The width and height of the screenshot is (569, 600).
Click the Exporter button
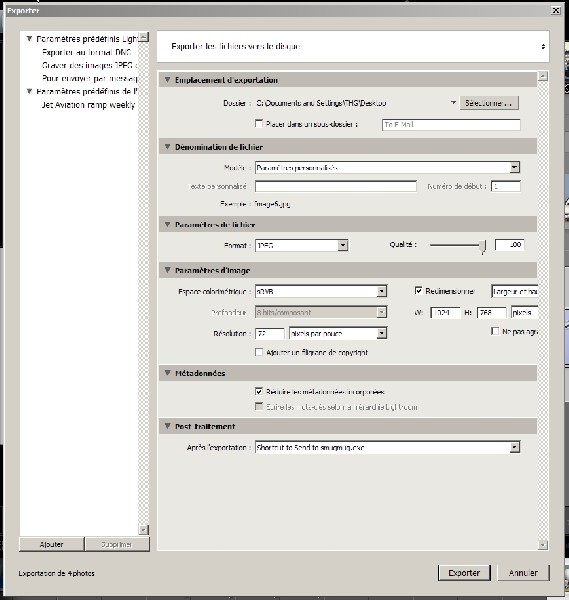[x=464, y=573]
